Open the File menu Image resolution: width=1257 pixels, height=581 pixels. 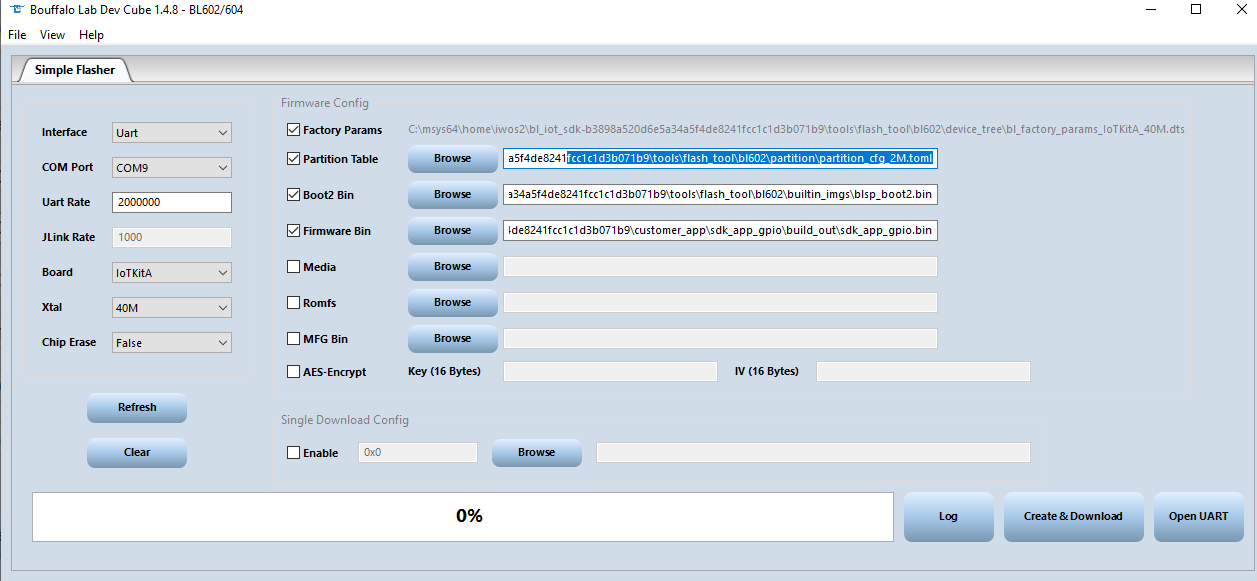coord(17,35)
